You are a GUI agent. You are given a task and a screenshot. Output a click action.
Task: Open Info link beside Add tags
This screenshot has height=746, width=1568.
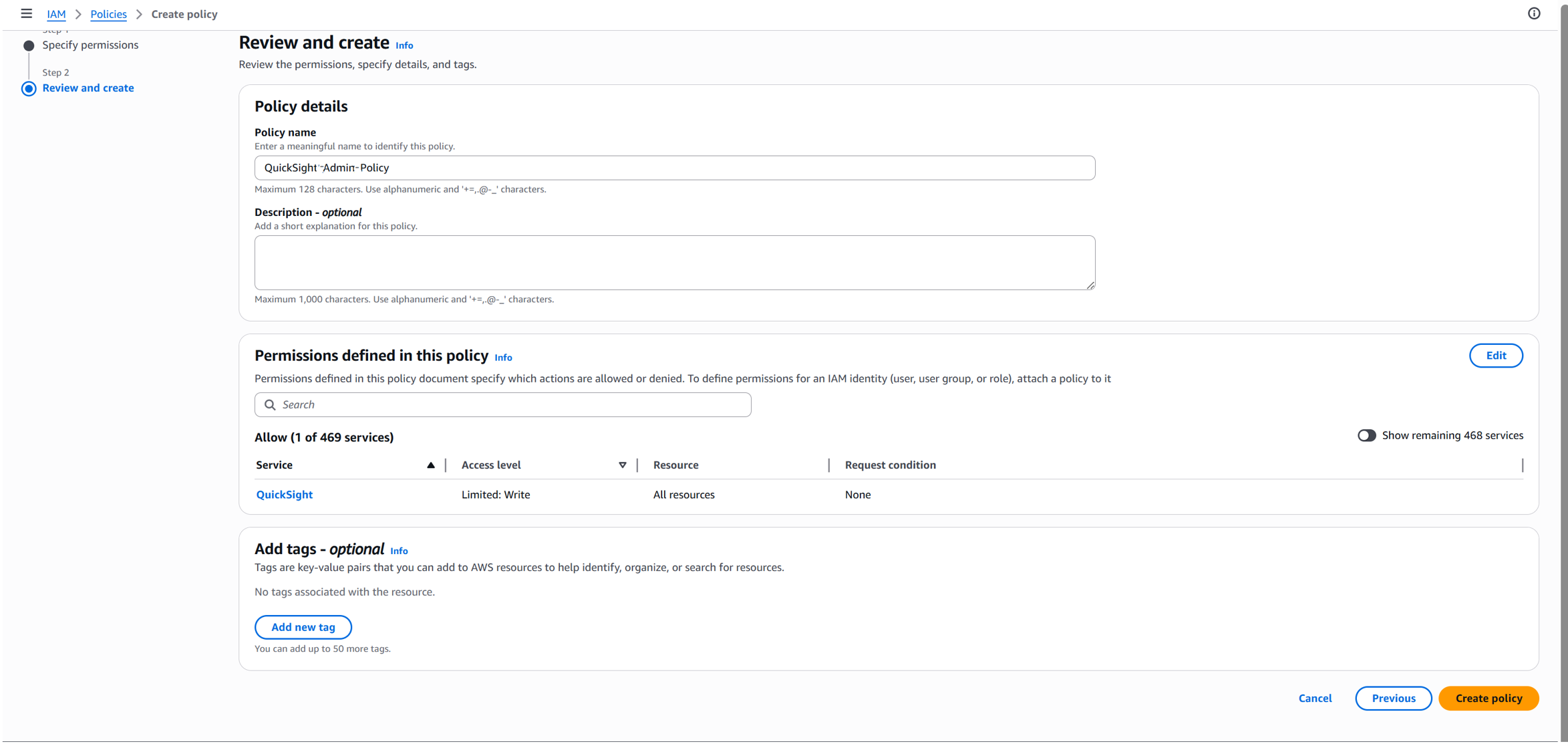tap(399, 551)
